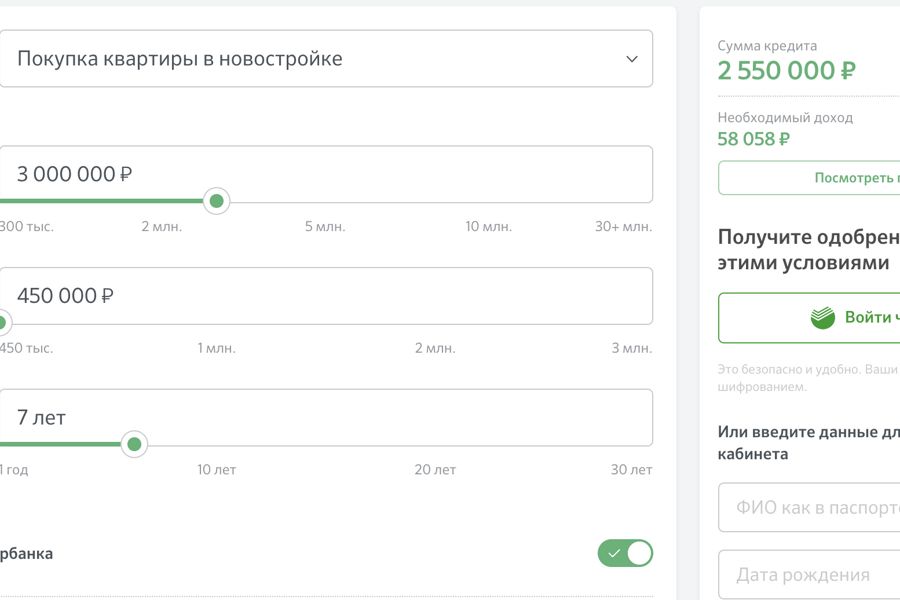Click the '10 млн.' mark on the price scale
Screen dimensions: 900x600
(488, 227)
